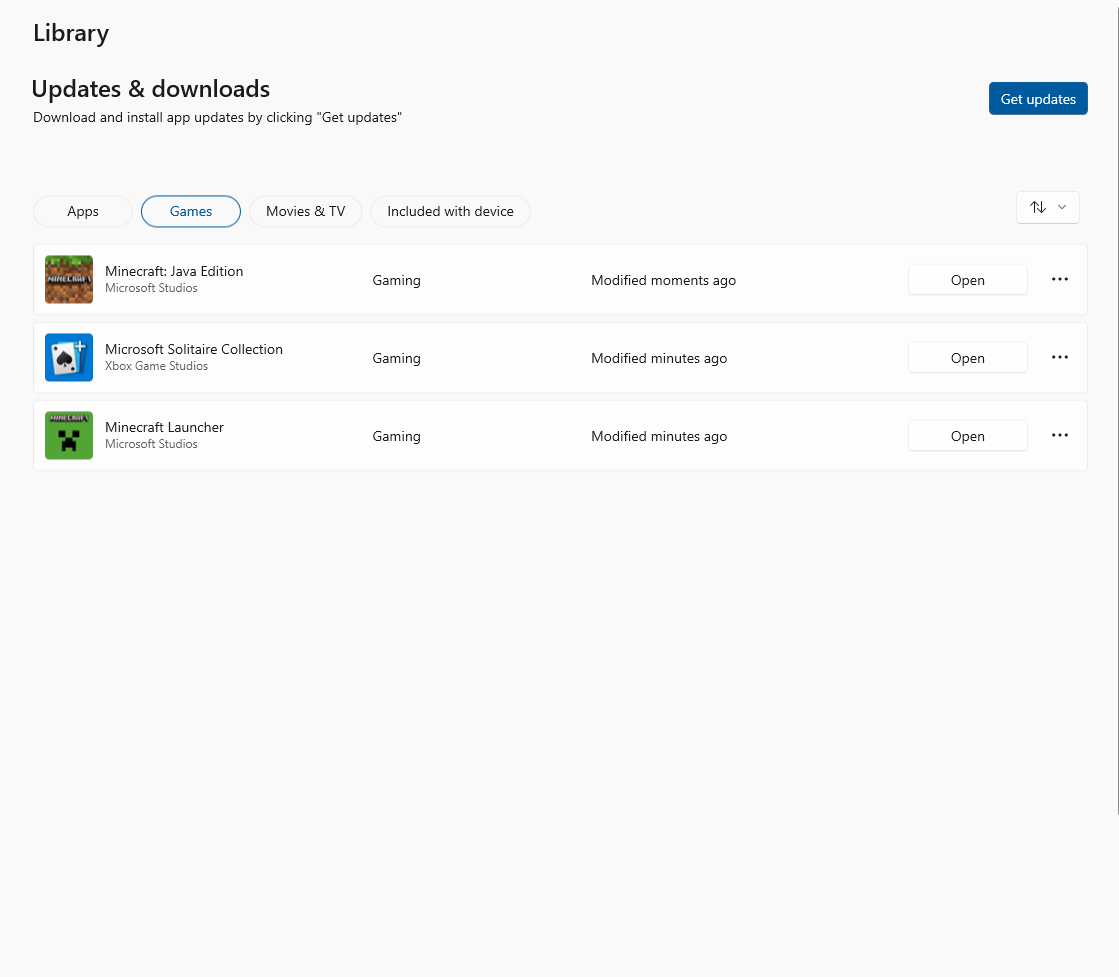Expand the sort and filter dropdown
The width and height of the screenshot is (1119, 977).
click(x=1047, y=207)
